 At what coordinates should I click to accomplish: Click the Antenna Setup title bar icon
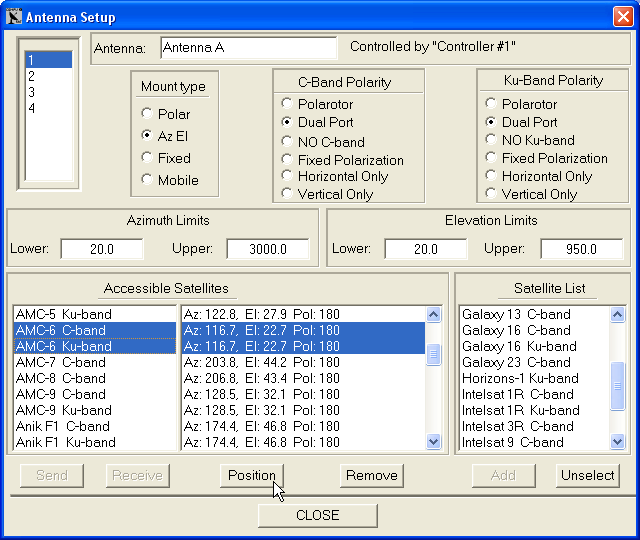(x=14, y=17)
